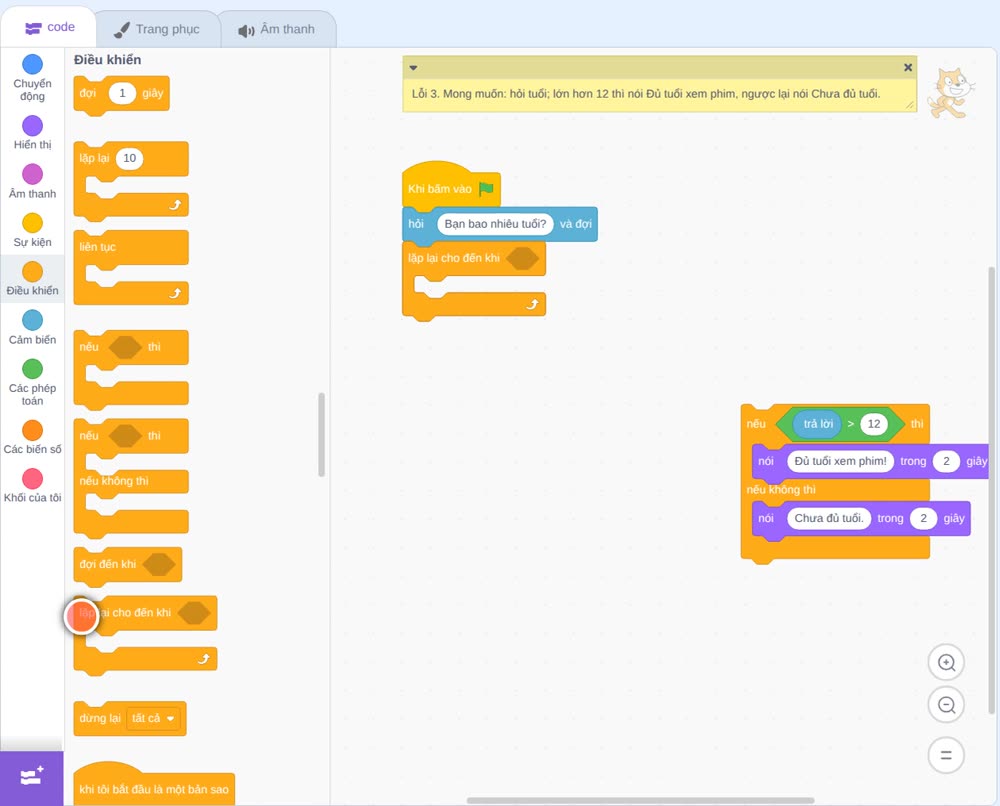Switch to the Âm thanh tab
Viewport: 1000px width, 806px height.
[x=277, y=29]
